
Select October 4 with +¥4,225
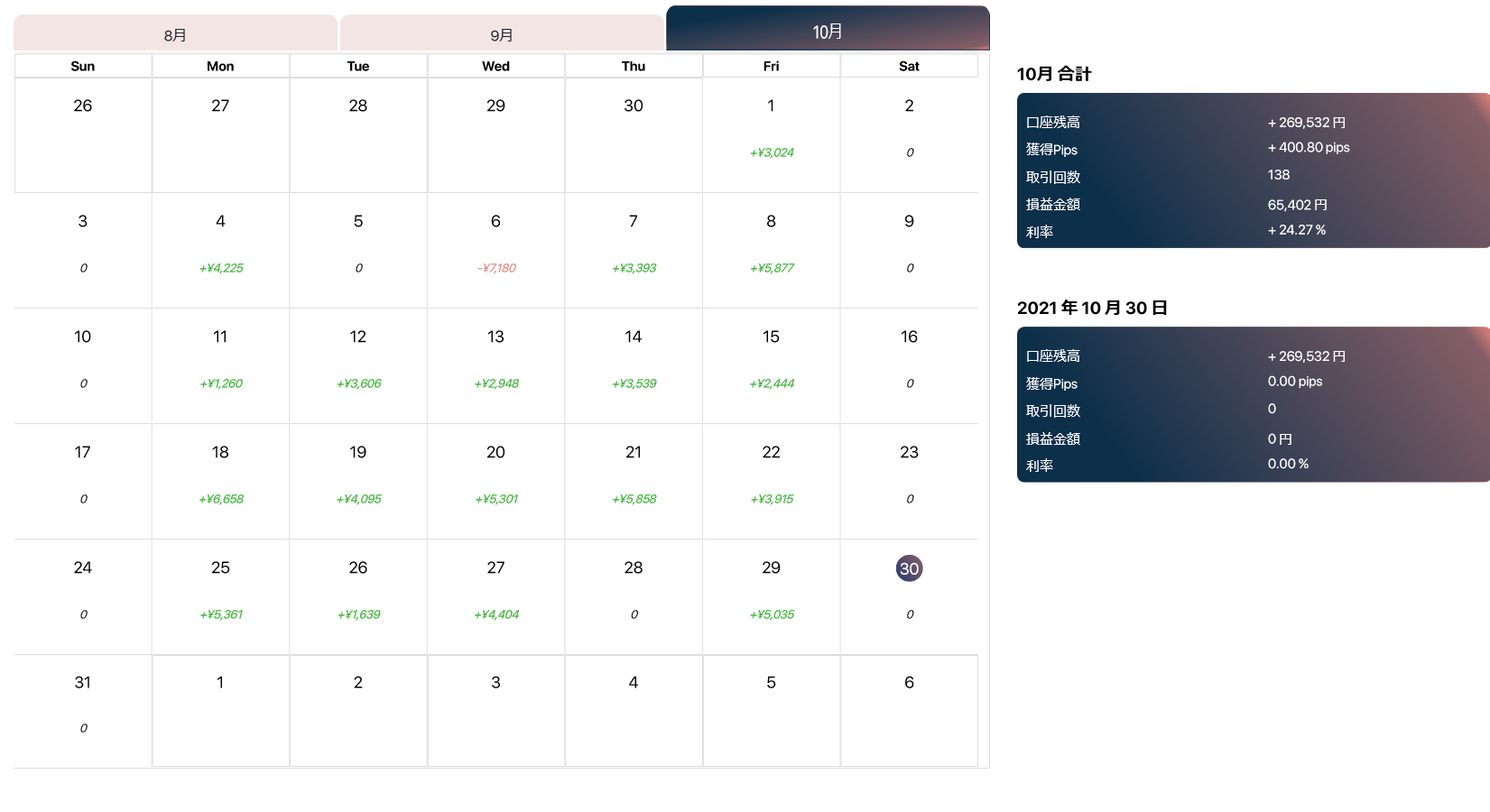pyautogui.click(x=220, y=251)
